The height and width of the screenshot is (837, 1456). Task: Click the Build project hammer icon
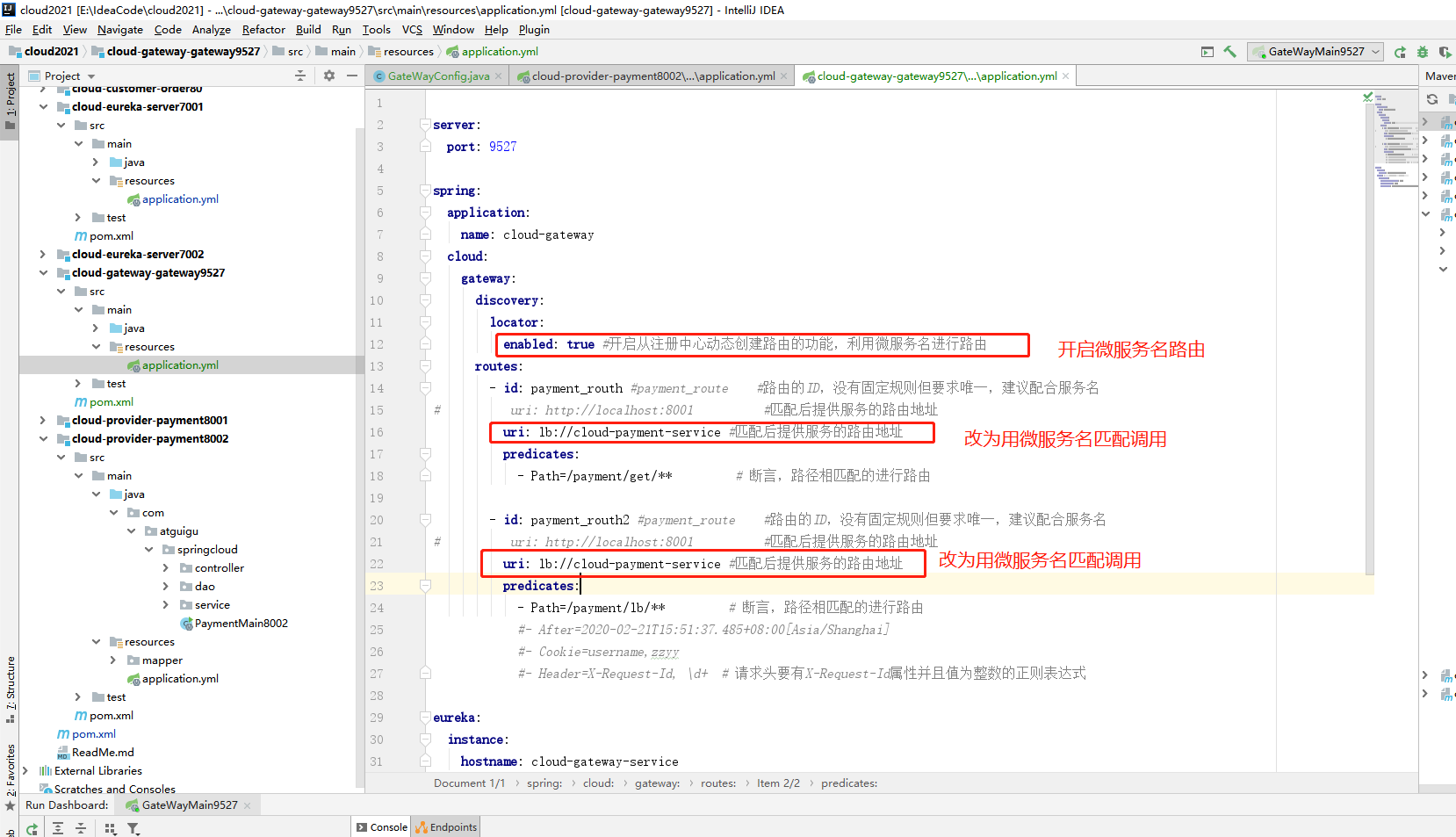1229,52
